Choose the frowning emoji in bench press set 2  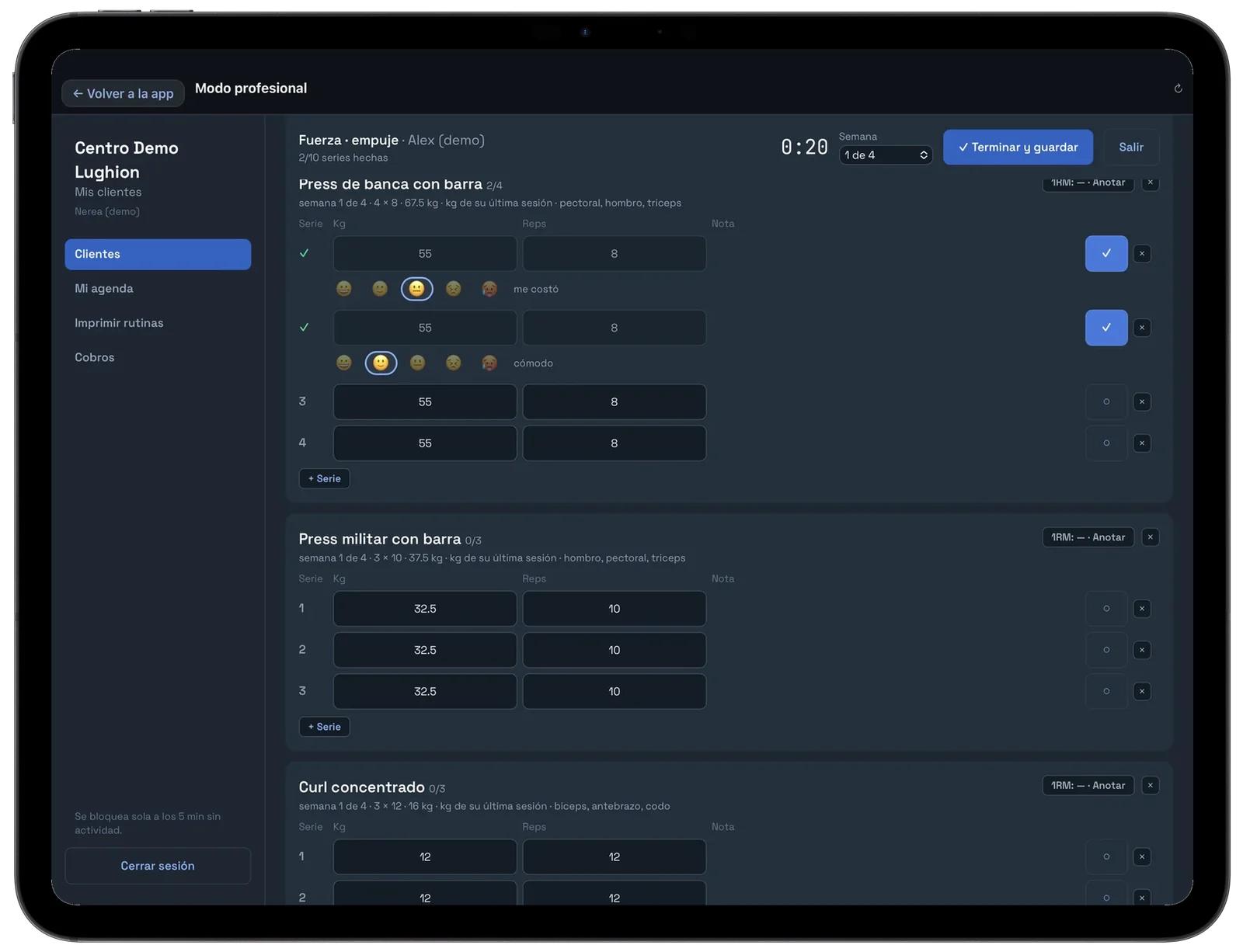[x=454, y=363]
